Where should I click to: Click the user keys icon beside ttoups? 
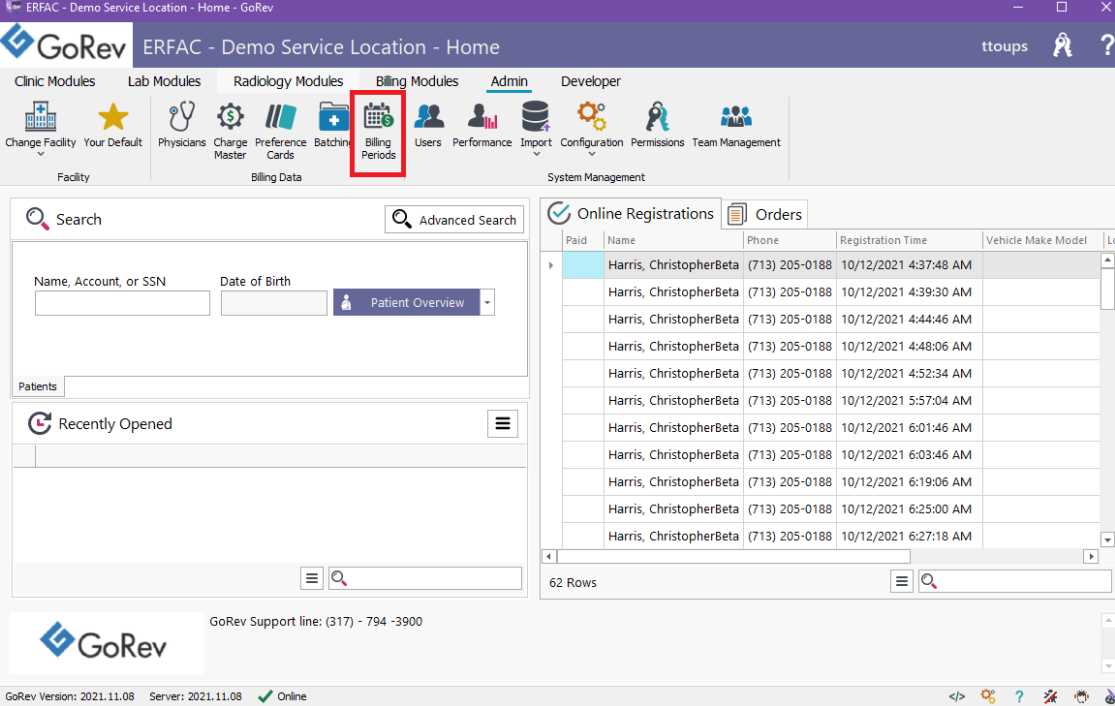[1062, 46]
